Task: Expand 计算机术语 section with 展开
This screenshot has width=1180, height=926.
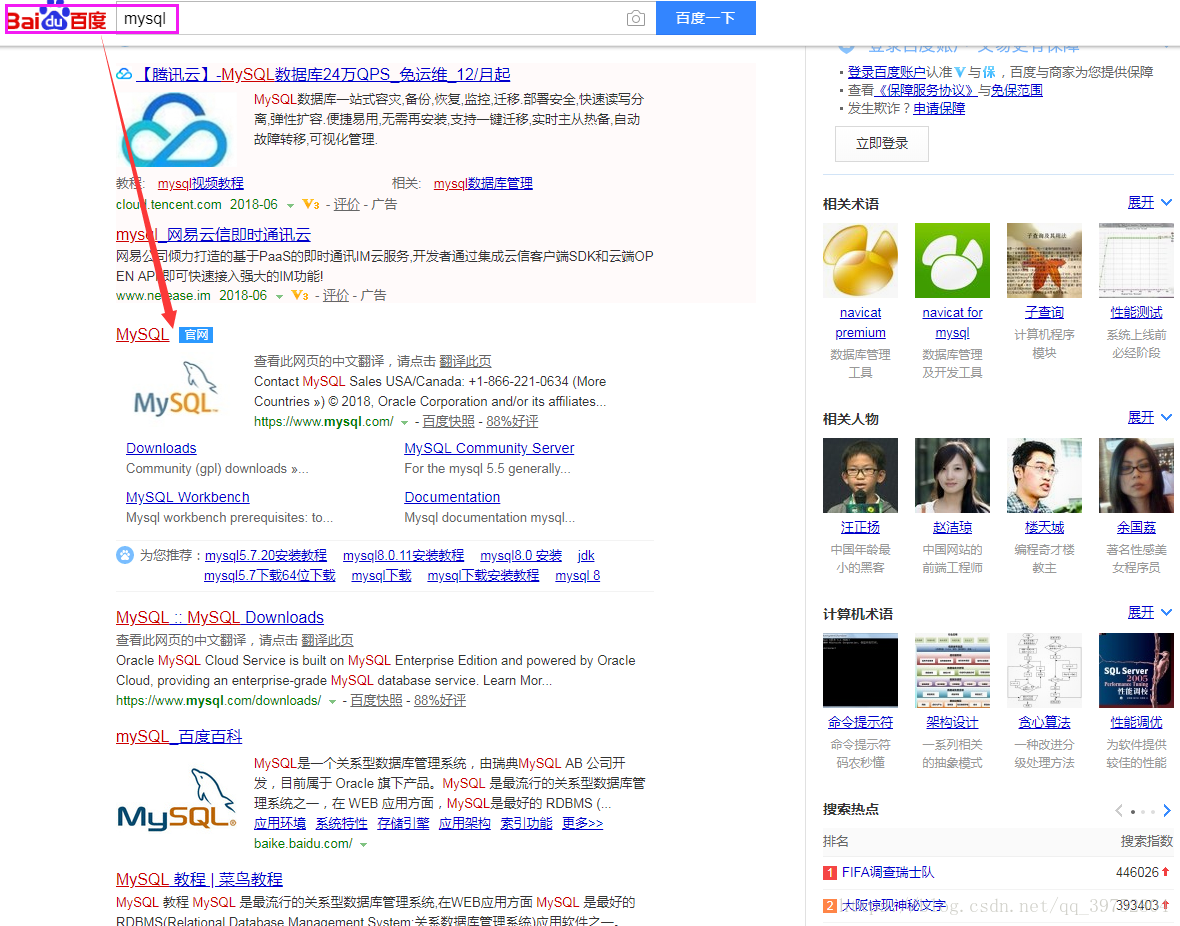Action: pos(1149,613)
